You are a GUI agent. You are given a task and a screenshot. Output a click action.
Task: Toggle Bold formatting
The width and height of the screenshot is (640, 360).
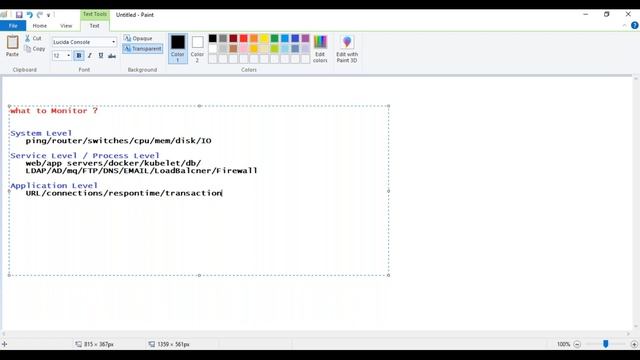coord(79,56)
